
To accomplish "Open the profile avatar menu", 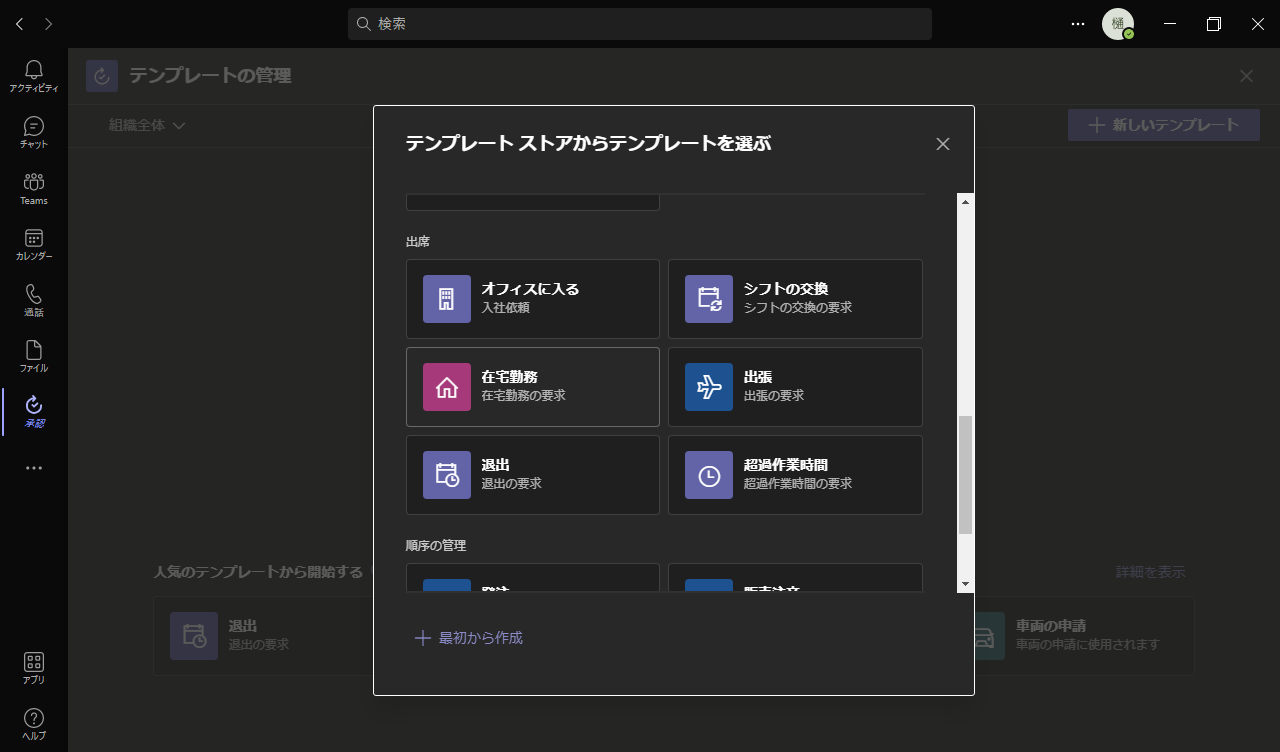I will pyautogui.click(x=1118, y=24).
